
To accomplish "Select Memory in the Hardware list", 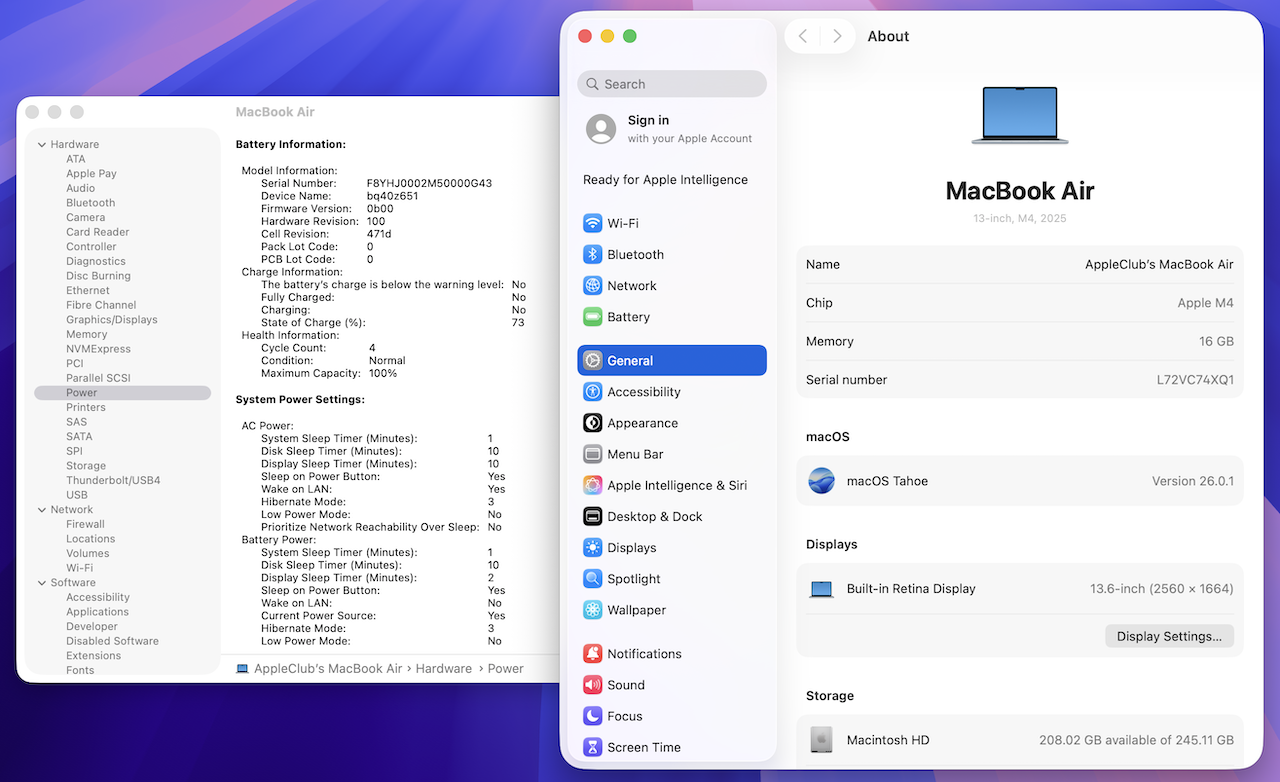I will point(86,334).
